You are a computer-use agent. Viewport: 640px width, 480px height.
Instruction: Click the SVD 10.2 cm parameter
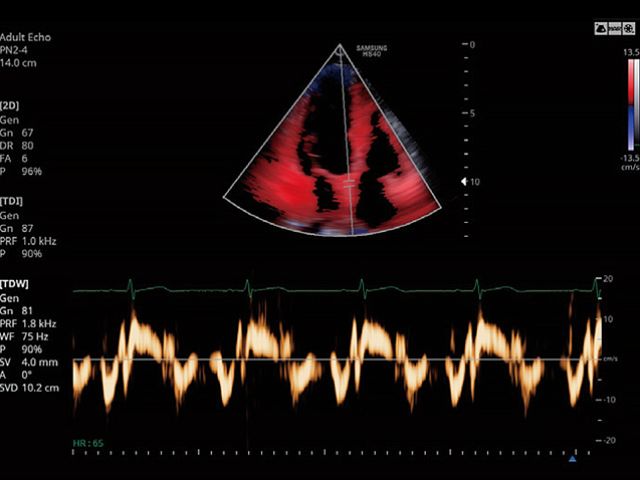click(x=29, y=388)
